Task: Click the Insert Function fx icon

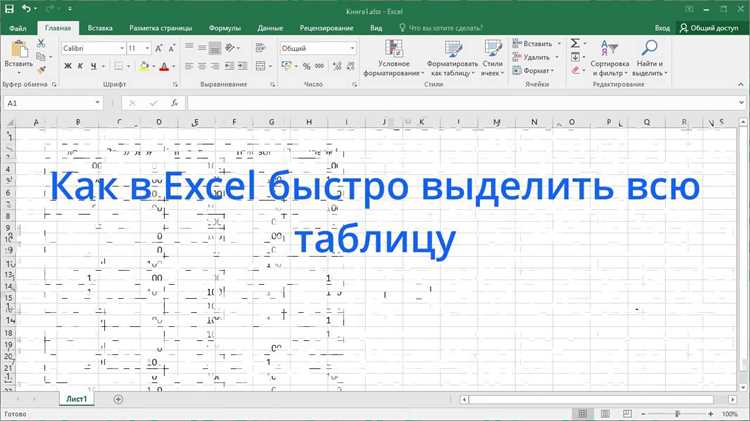Action: (175, 103)
